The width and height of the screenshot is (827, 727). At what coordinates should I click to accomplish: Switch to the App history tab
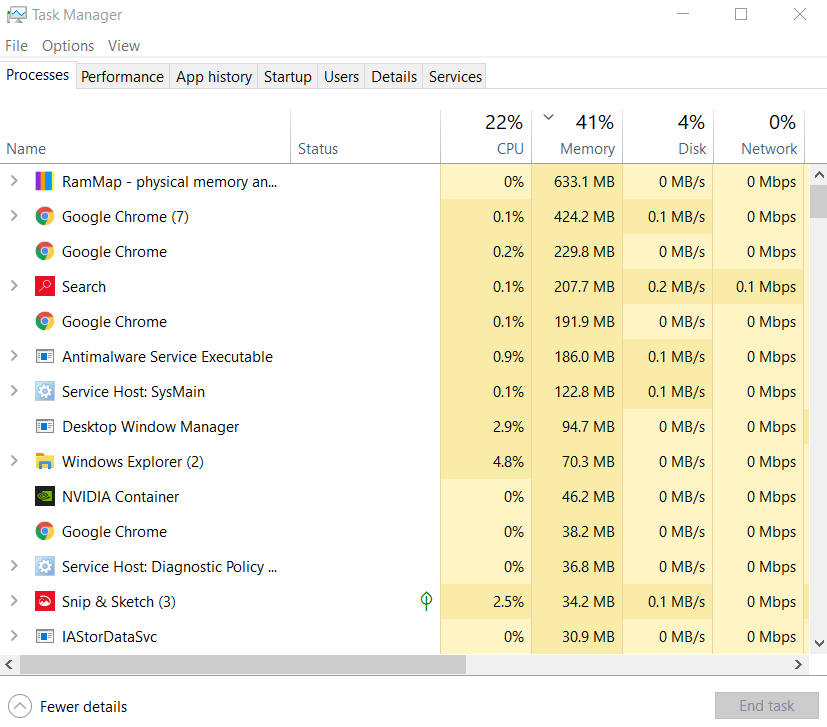[x=214, y=77]
